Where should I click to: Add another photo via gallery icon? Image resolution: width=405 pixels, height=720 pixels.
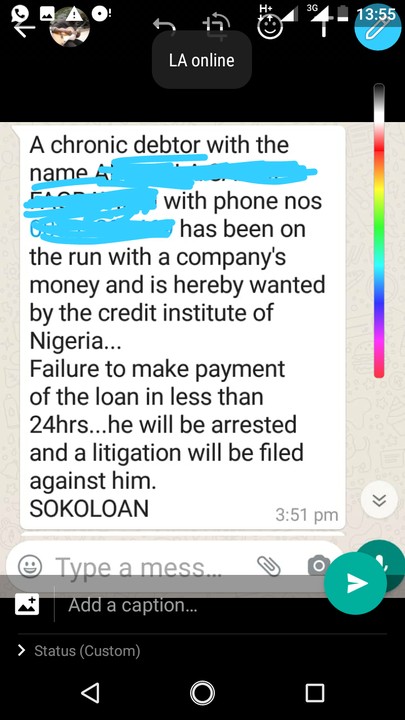27,604
